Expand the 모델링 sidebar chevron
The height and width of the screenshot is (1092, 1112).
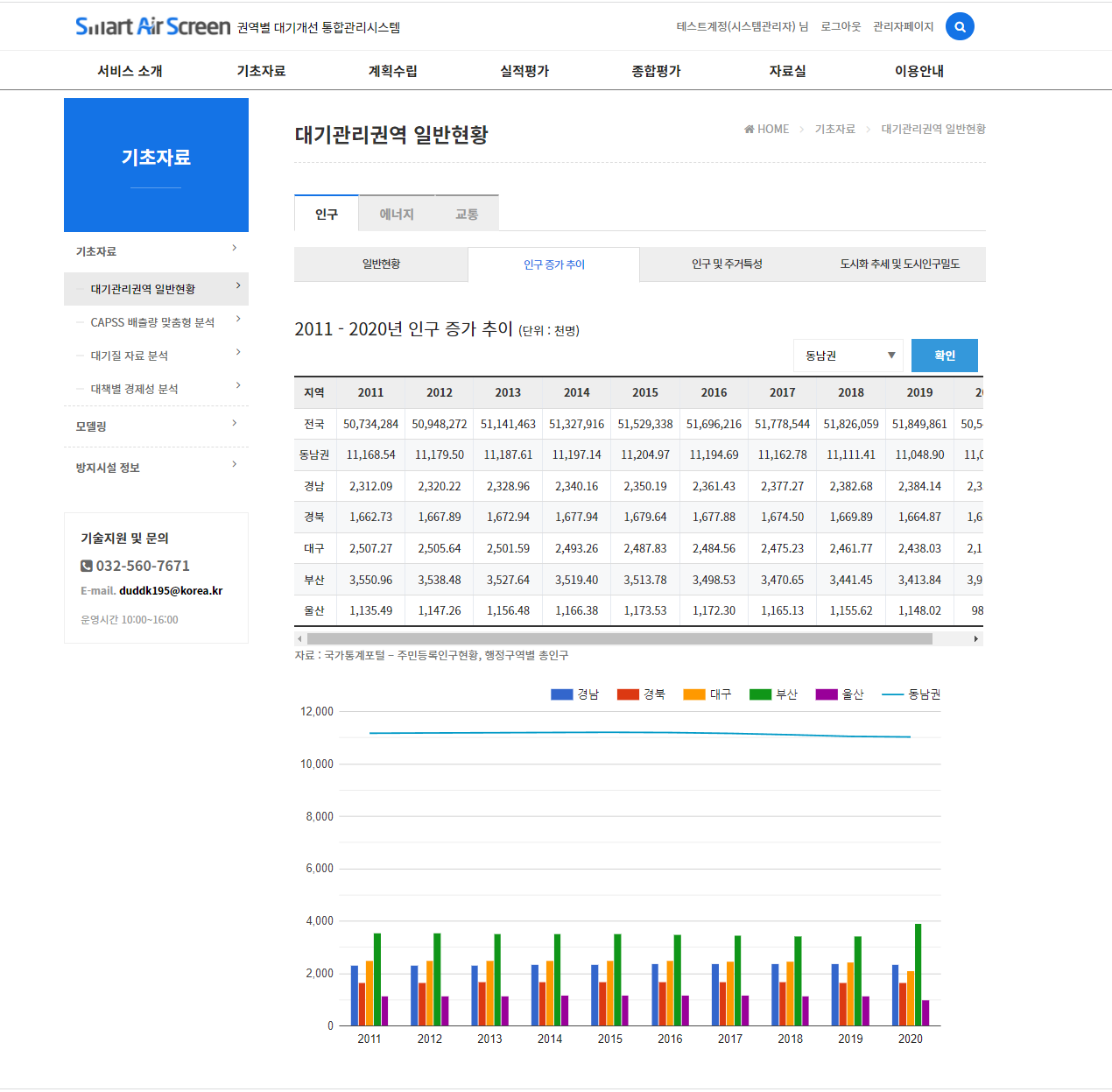(235, 423)
